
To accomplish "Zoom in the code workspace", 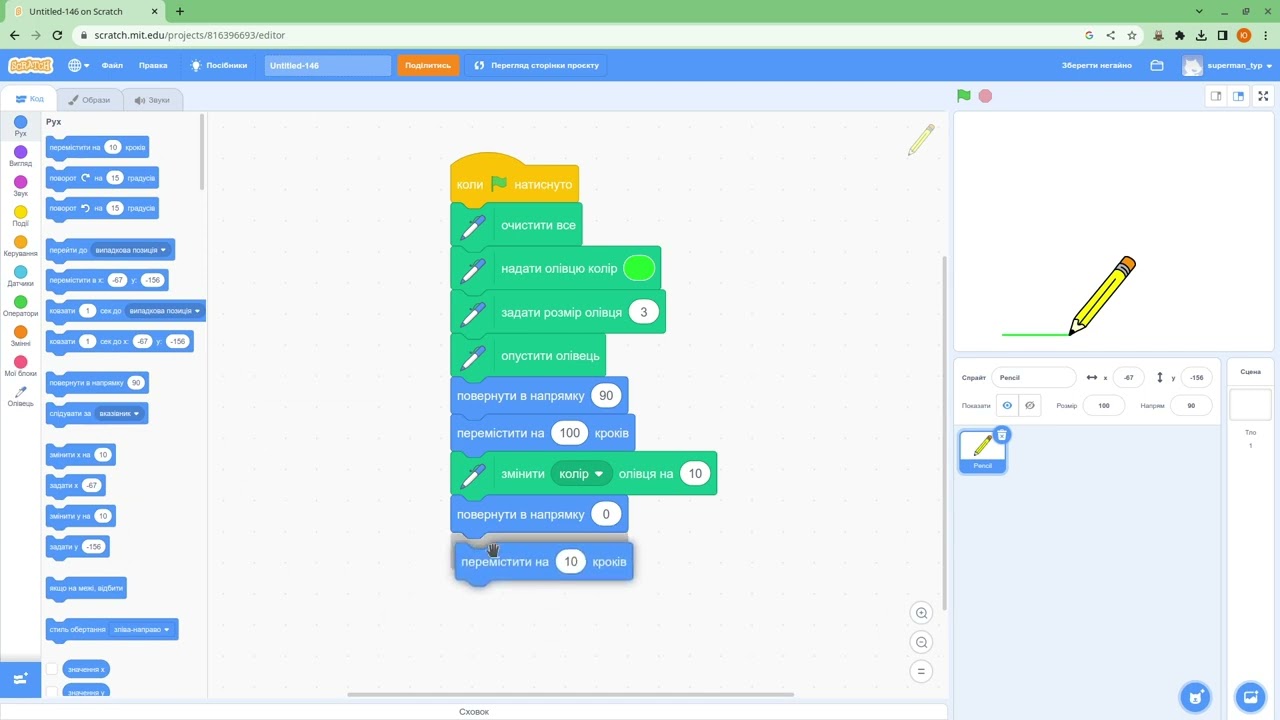I will tap(922, 613).
